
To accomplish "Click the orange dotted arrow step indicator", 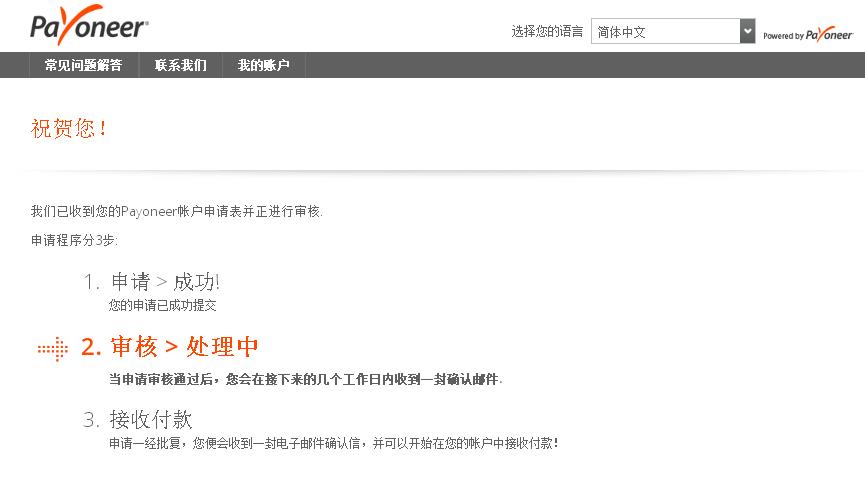I will (53, 348).
